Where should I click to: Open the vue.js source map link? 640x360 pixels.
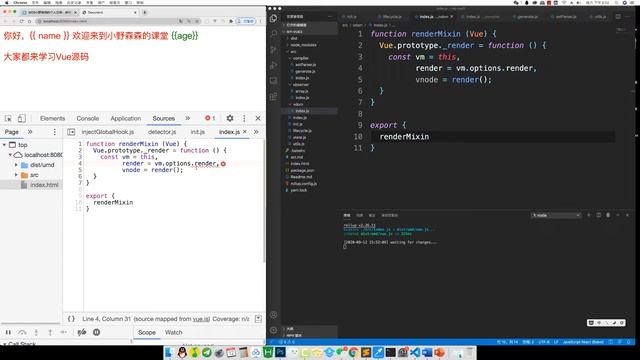201,319
